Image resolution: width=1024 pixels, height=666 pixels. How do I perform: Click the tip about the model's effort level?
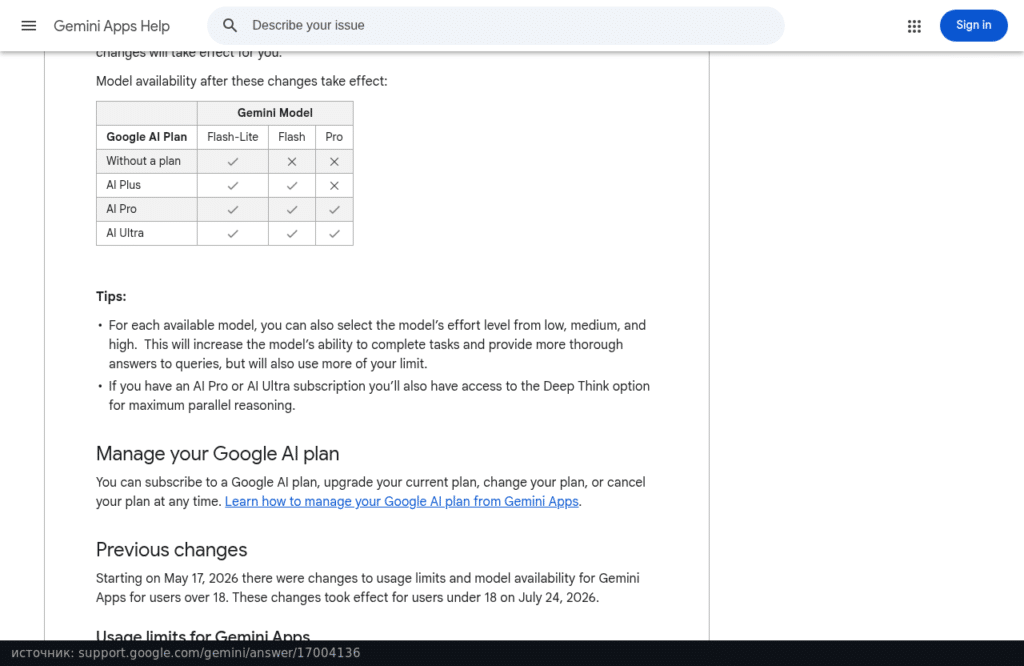pyautogui.click(x=377, y=345)
